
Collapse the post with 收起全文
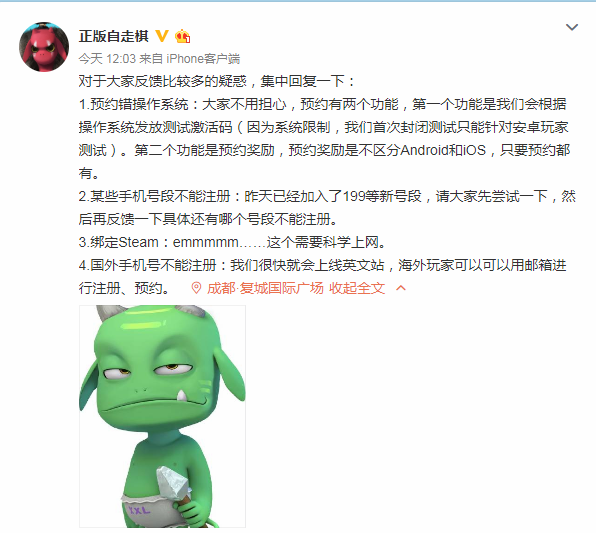[357, 288]
